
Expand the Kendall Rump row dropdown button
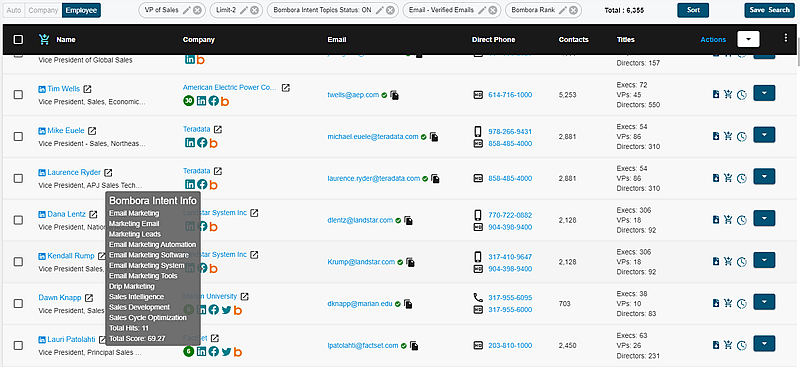click(764, 260)
